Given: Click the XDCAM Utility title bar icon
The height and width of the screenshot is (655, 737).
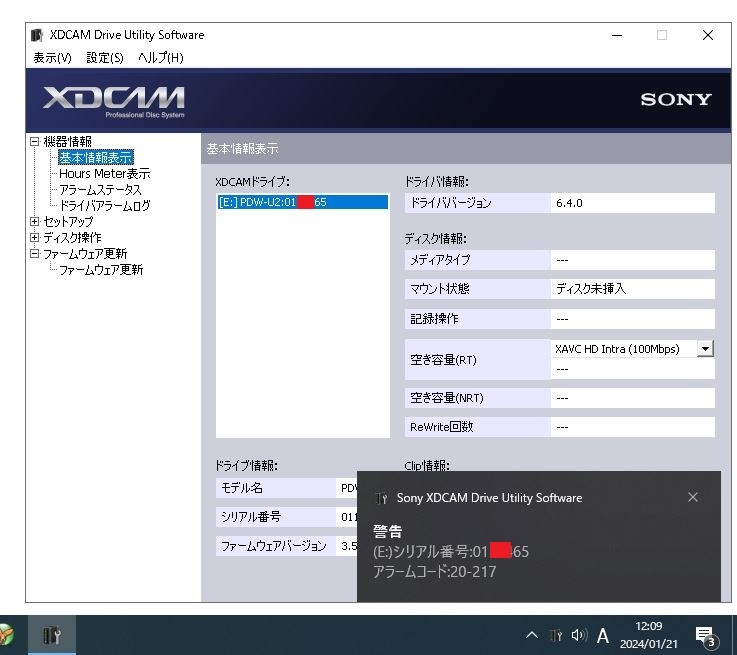Looking at the screenshot, I should 37,35.
